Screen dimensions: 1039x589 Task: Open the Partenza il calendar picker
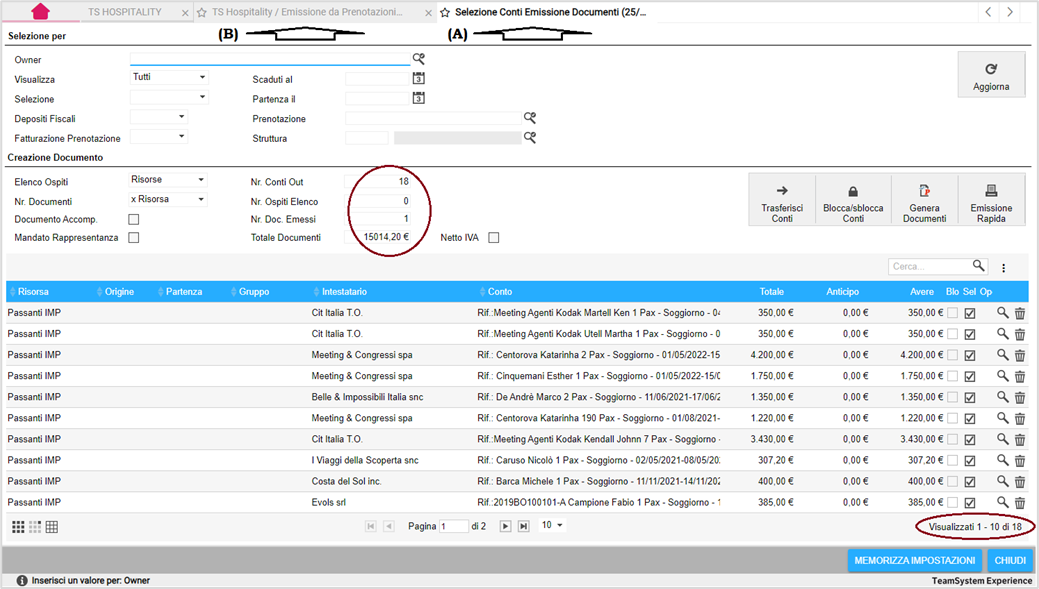(418, 98)
